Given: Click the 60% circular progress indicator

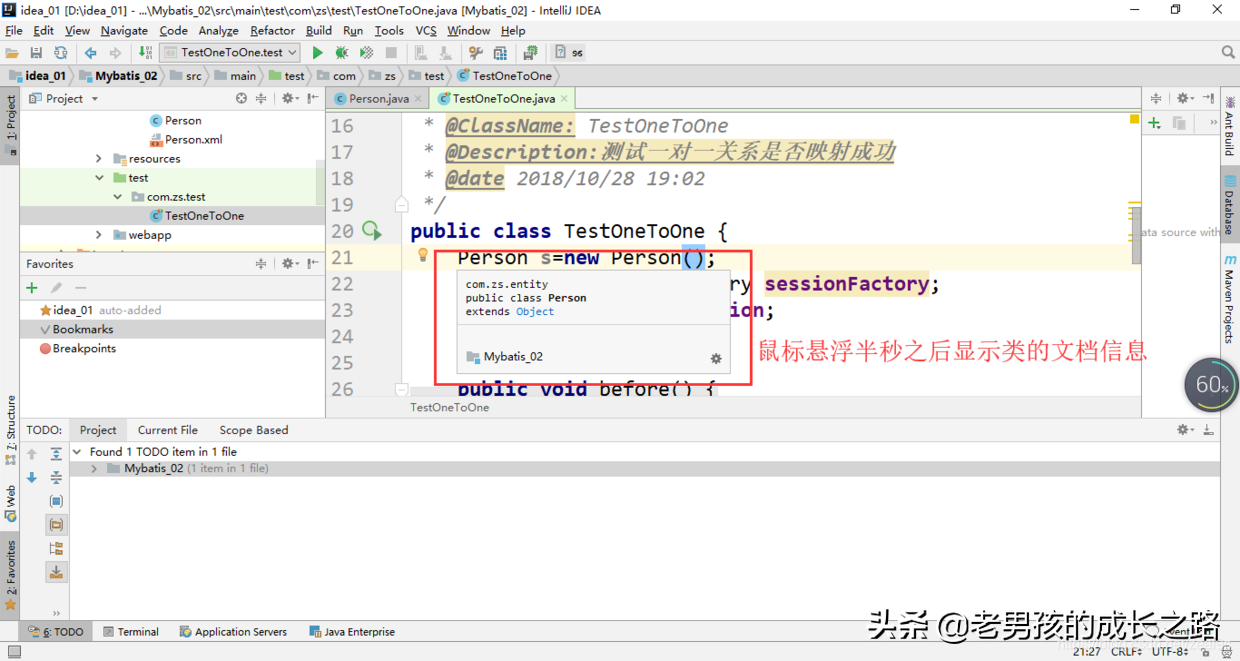Looking at the screenshot, I should pos(1211,384).
